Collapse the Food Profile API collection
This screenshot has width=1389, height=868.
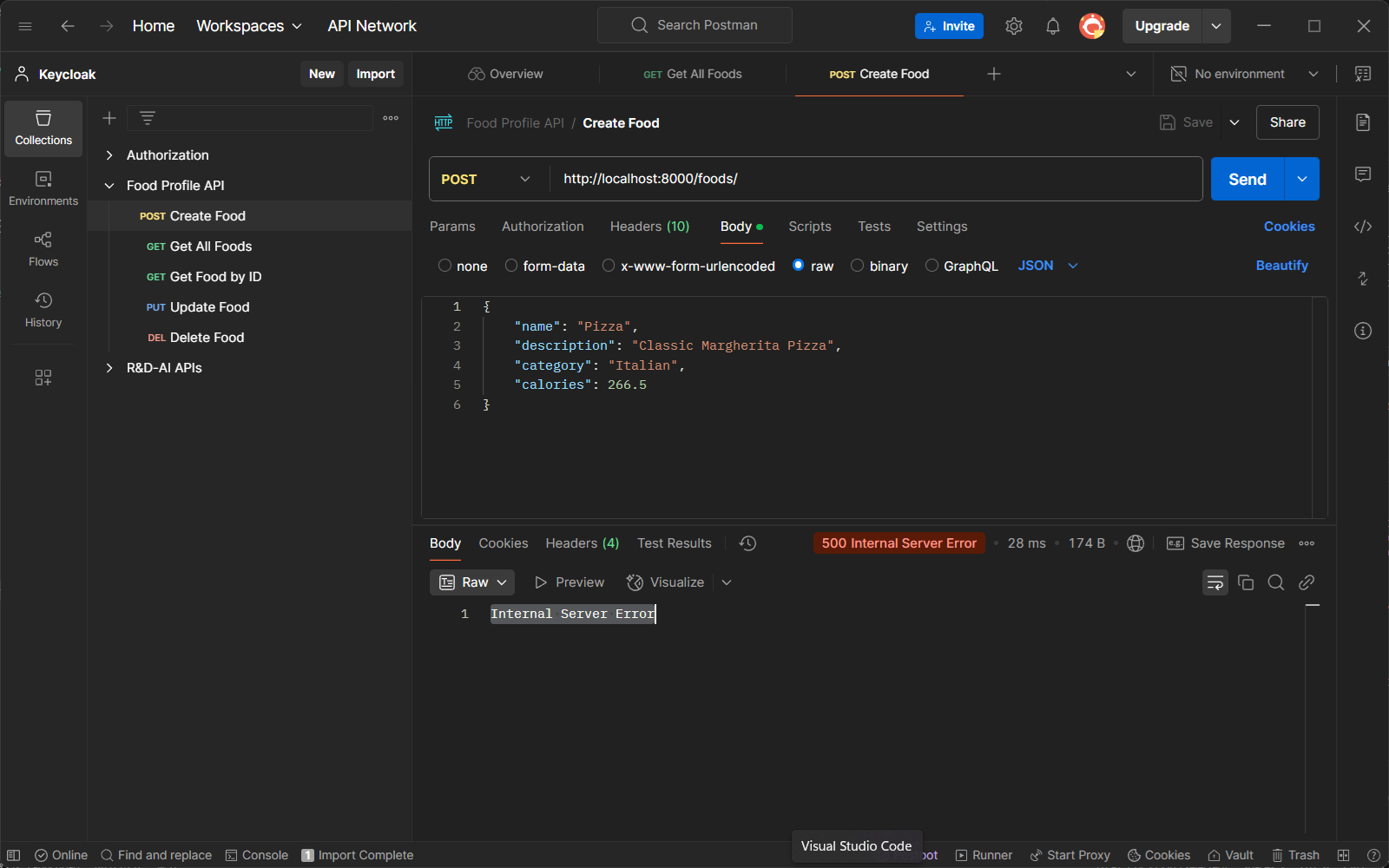(x=109, y=186)
